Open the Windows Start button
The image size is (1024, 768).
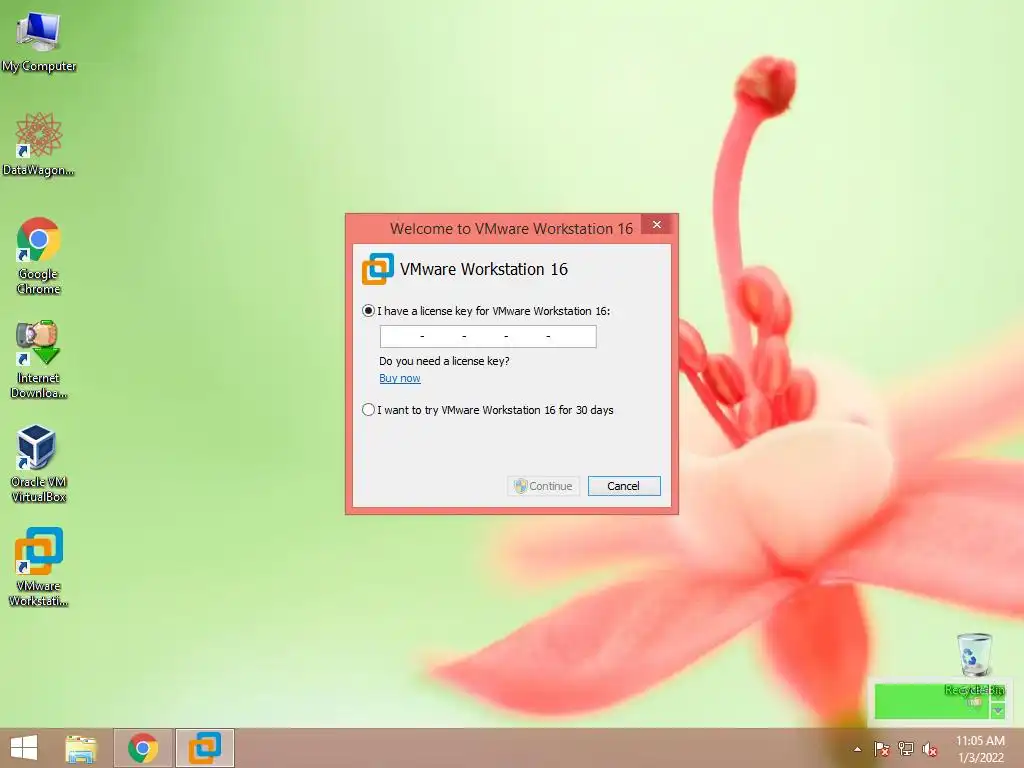point(24,748)
